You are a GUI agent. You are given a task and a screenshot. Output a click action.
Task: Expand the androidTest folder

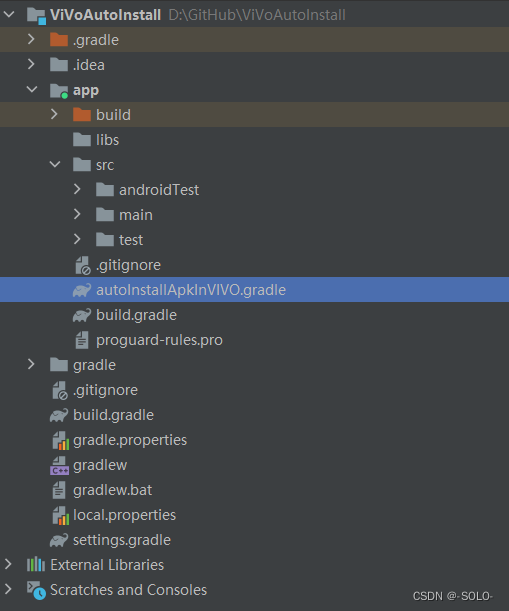tap(77, 189)
